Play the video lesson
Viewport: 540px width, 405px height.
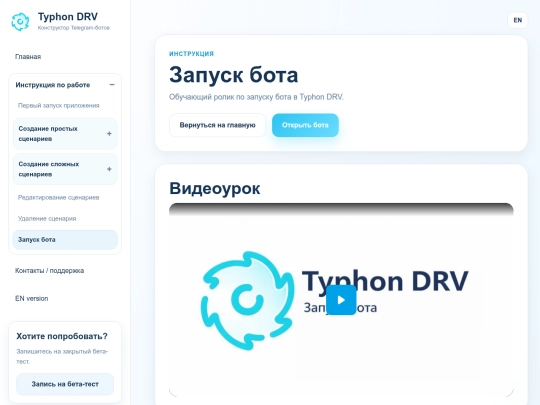pyautogui.click(x=341, y=300)
